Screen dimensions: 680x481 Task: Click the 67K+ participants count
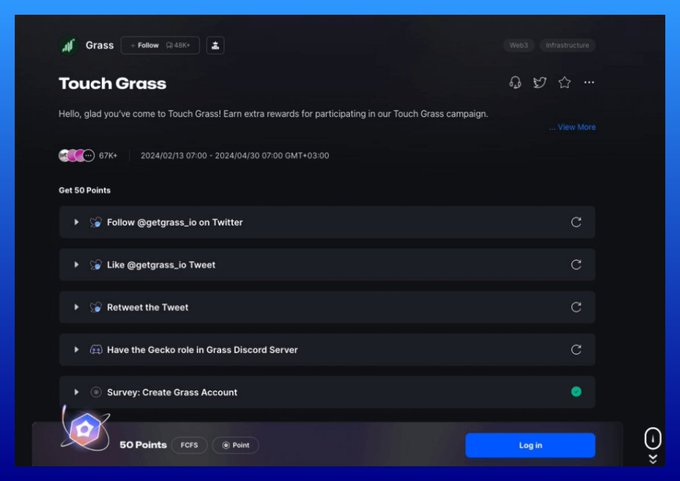click(108, 156)
